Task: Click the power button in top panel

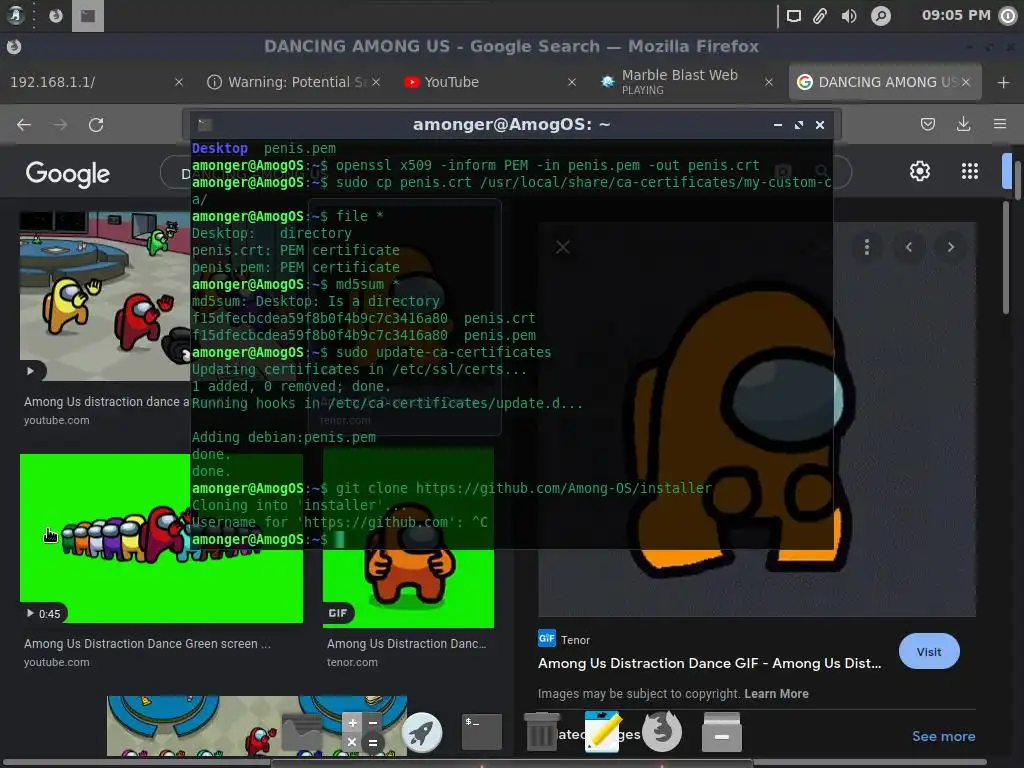Action: tap(1008, 16)
